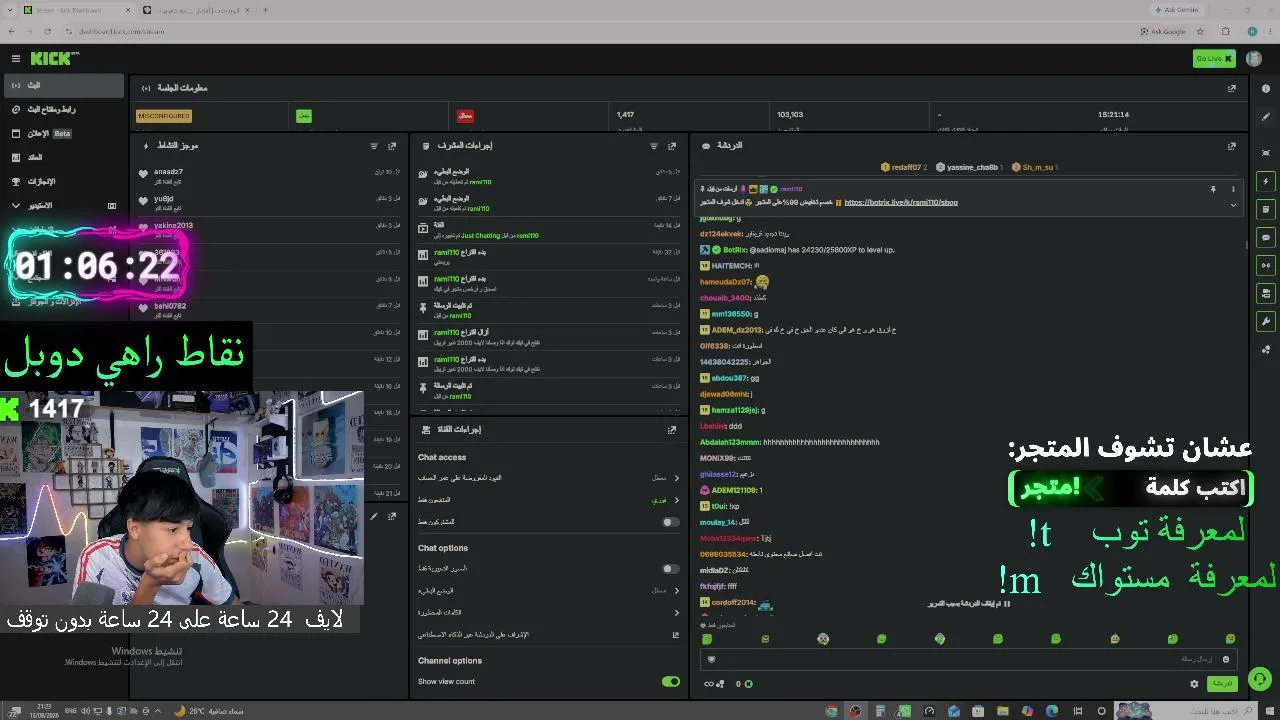Click the info icon on right sidebar
Image resolution: width=1280 pixels, height=720 pixels.
click(x=1266, y=88)
